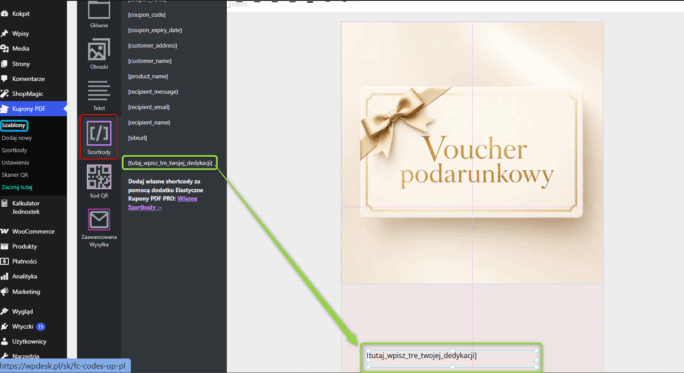Open the Kokpit dashboard menu

click(21, 14)
